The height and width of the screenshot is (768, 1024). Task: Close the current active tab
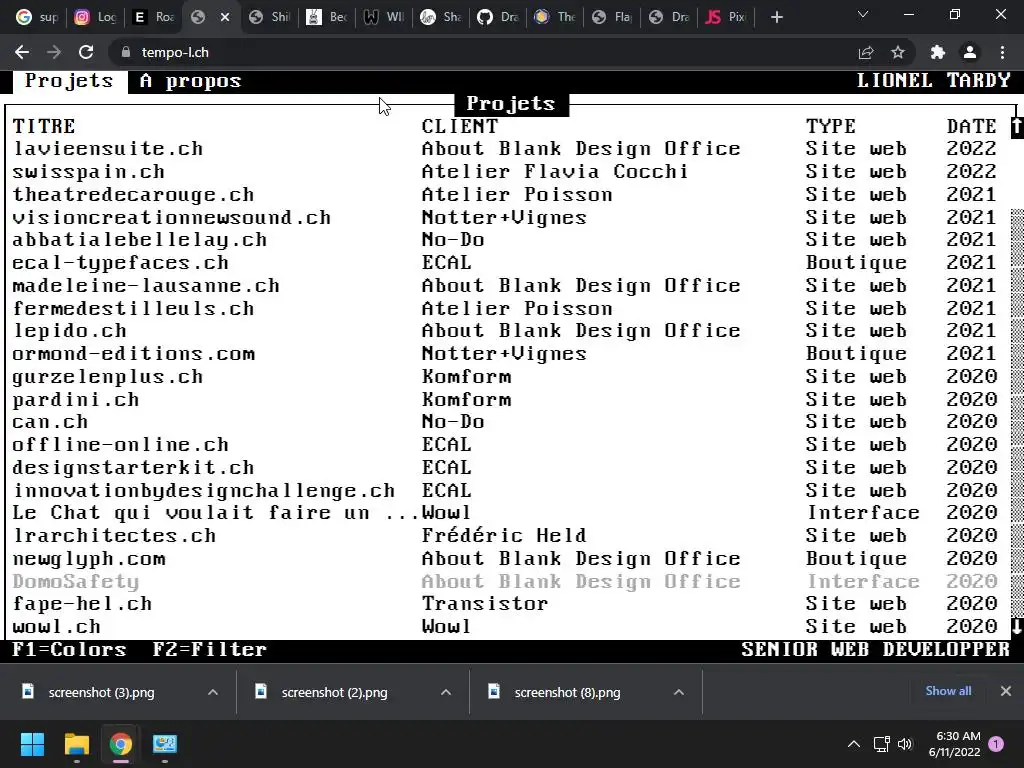click(225, 17)
